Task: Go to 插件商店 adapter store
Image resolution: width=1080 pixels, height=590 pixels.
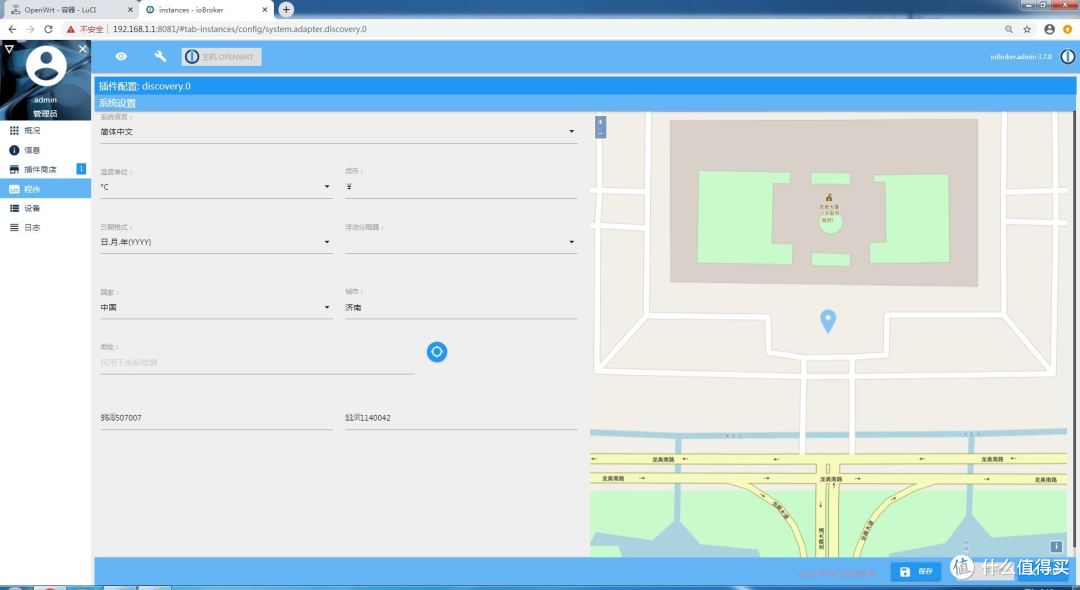Action: [40, 169]
